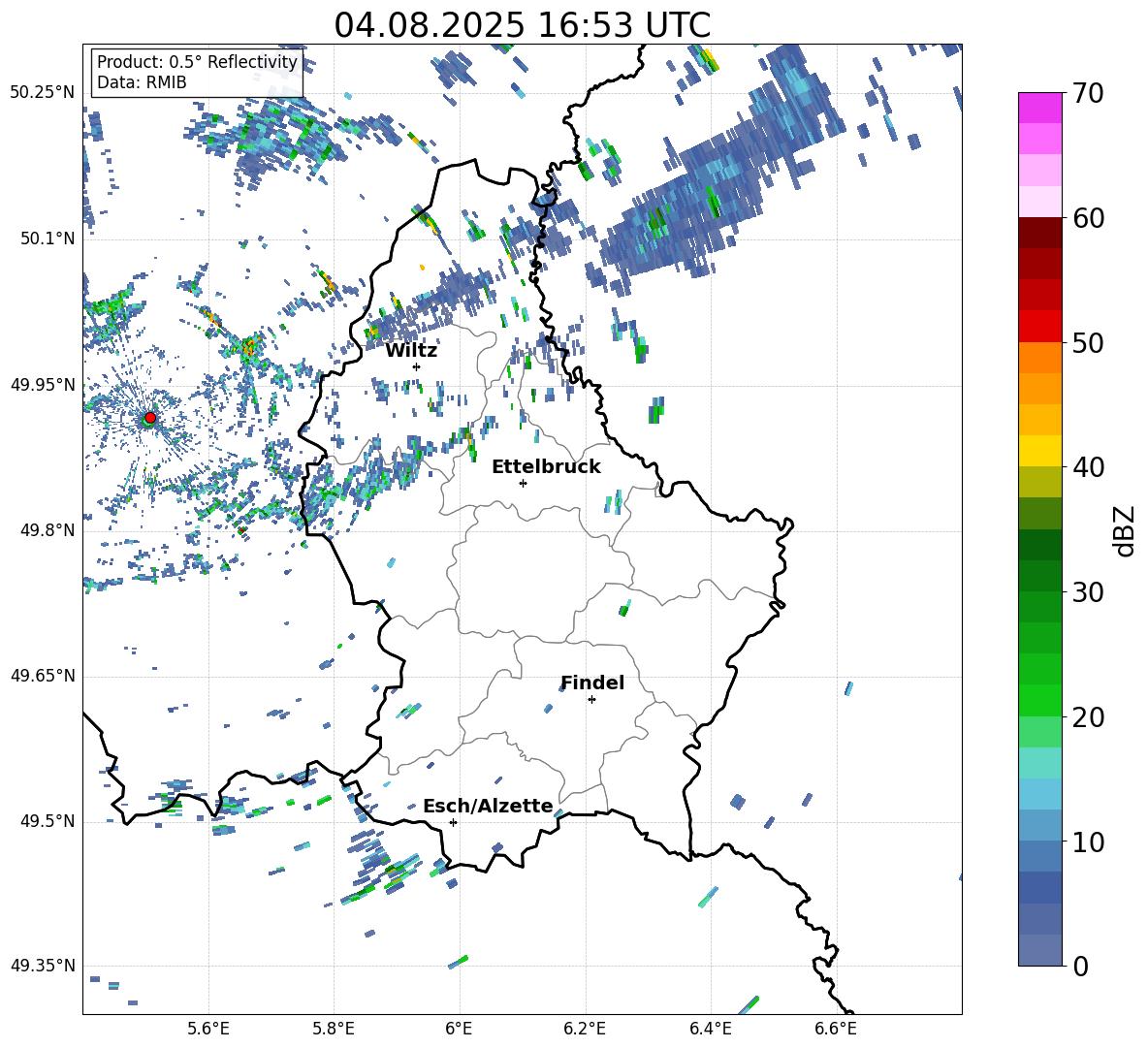This screenshot has height=1048, width=1148.
Task: Click the 6.2°E longitude label
Action: coord(585,1029)
